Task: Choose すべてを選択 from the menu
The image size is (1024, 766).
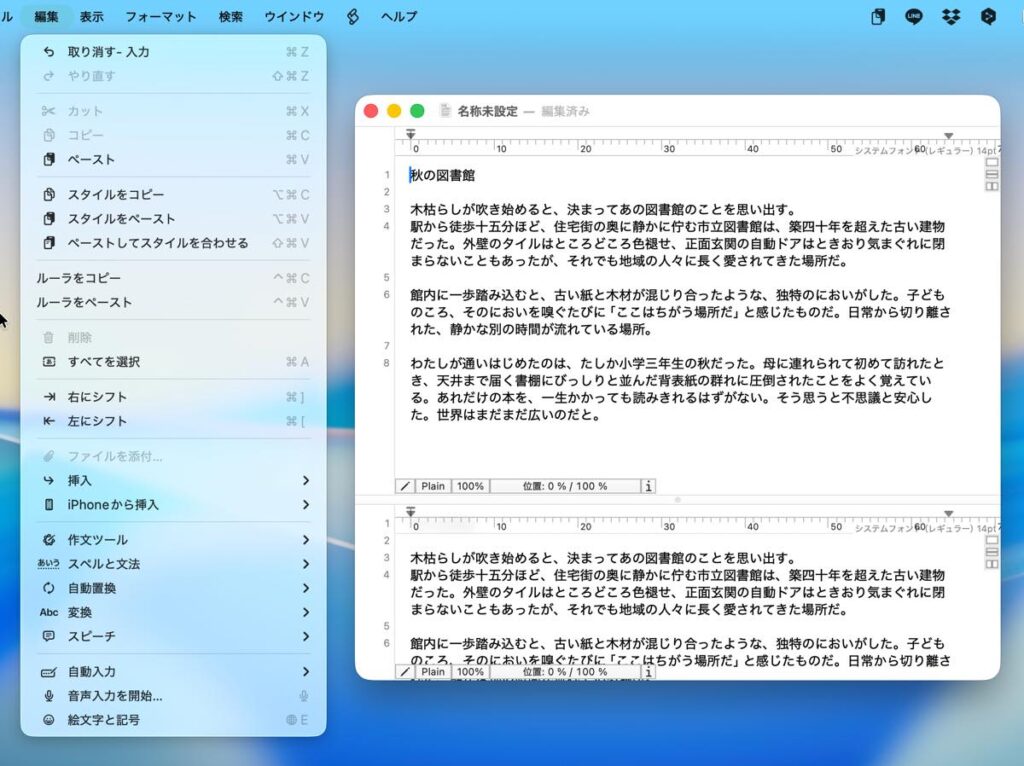Action: tap(104, 362)
